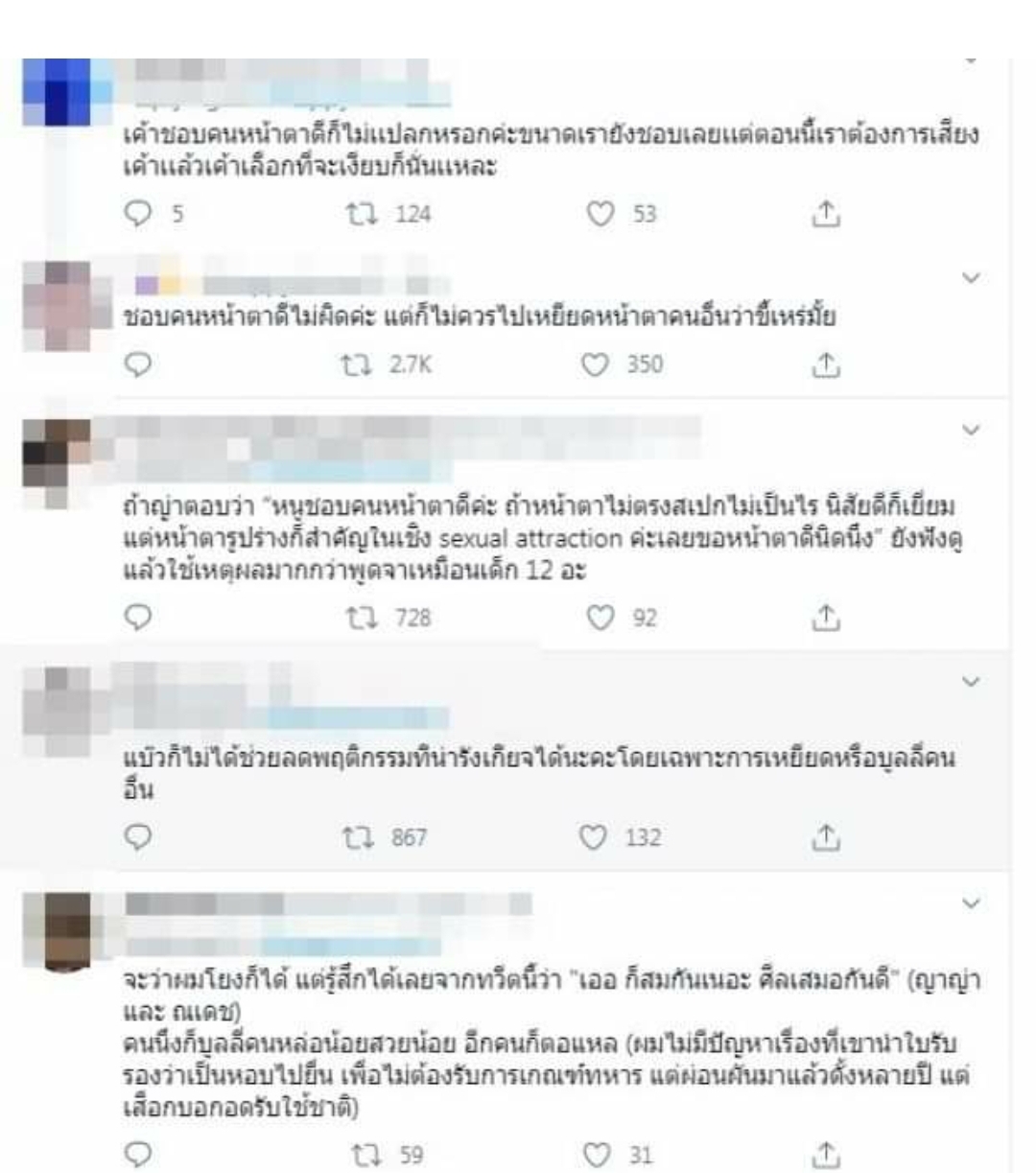
Task: Reply to the tweet with 59 retweets
Action: tap(139, 1155)
